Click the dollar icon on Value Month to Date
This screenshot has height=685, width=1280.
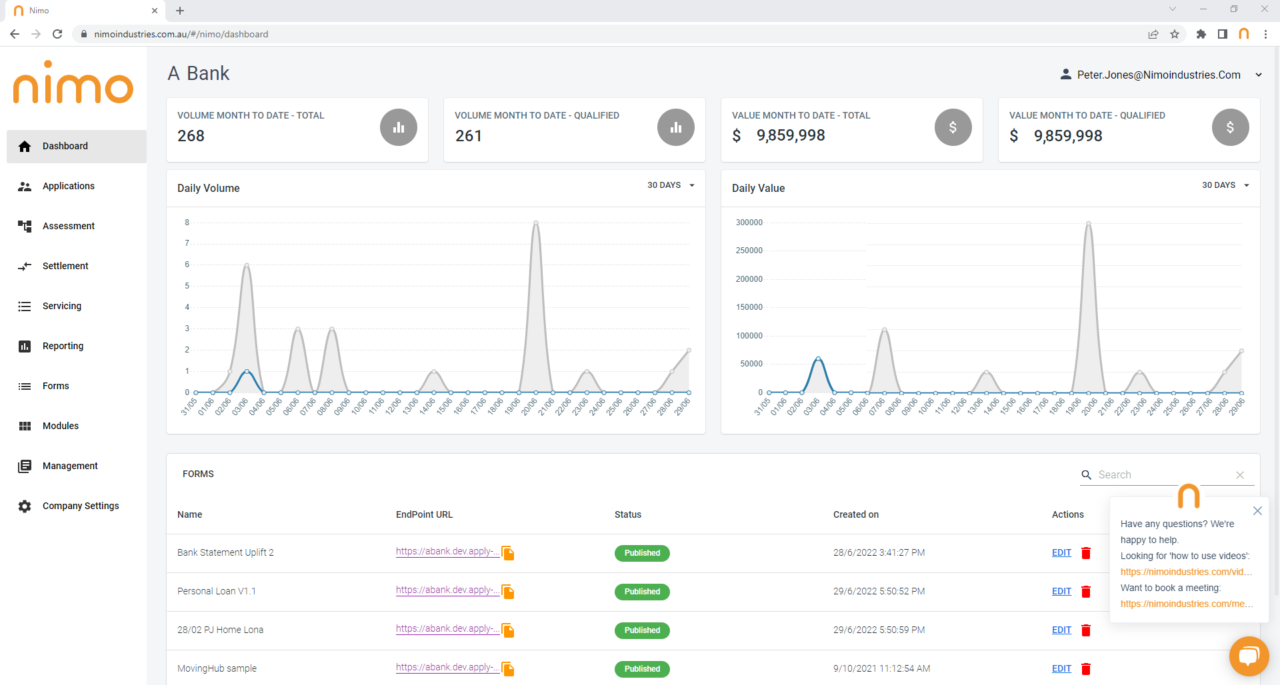[x=953, y=127]
